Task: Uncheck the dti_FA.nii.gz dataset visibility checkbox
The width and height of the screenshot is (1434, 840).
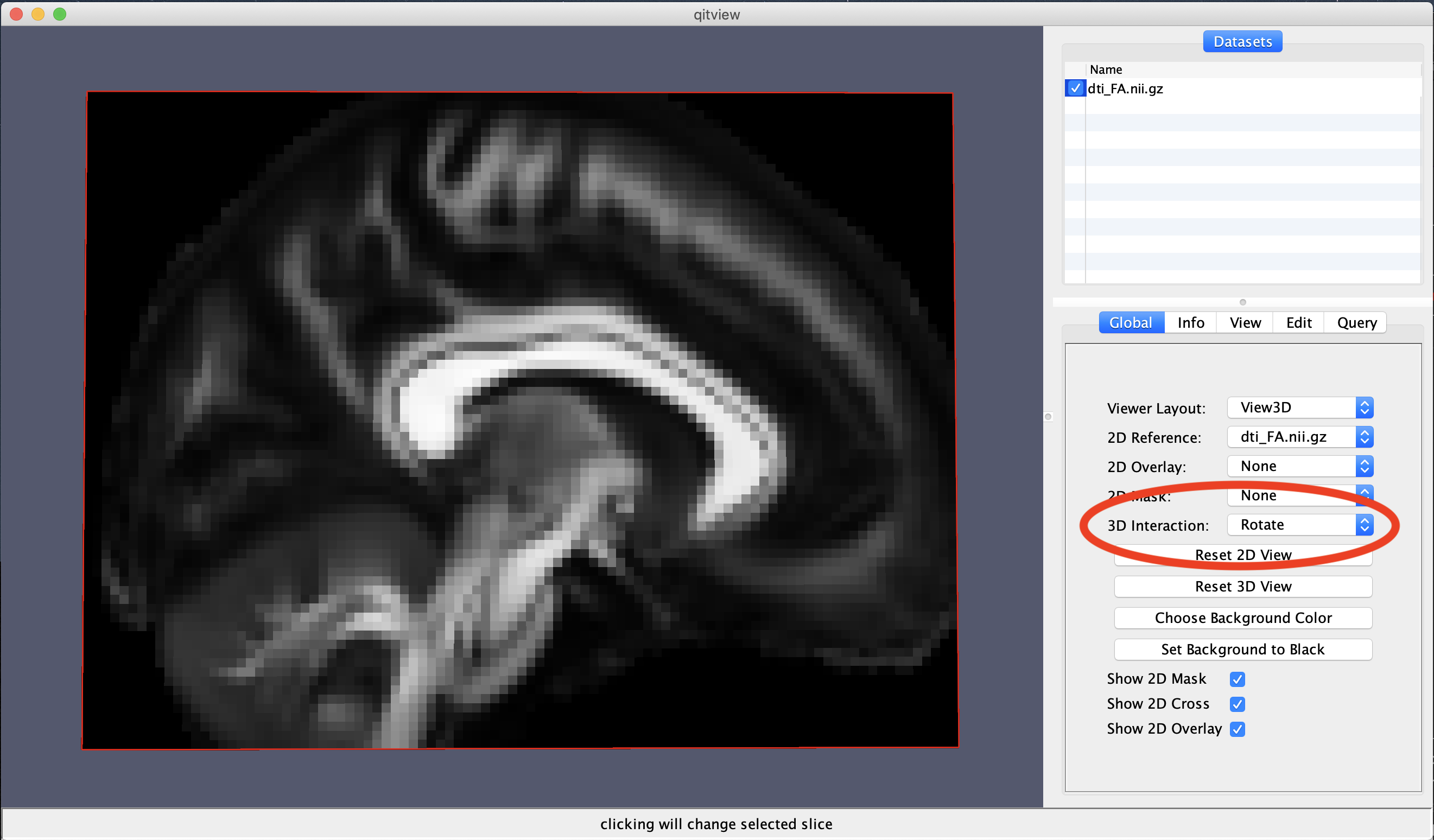Action: click(1075, 88)
